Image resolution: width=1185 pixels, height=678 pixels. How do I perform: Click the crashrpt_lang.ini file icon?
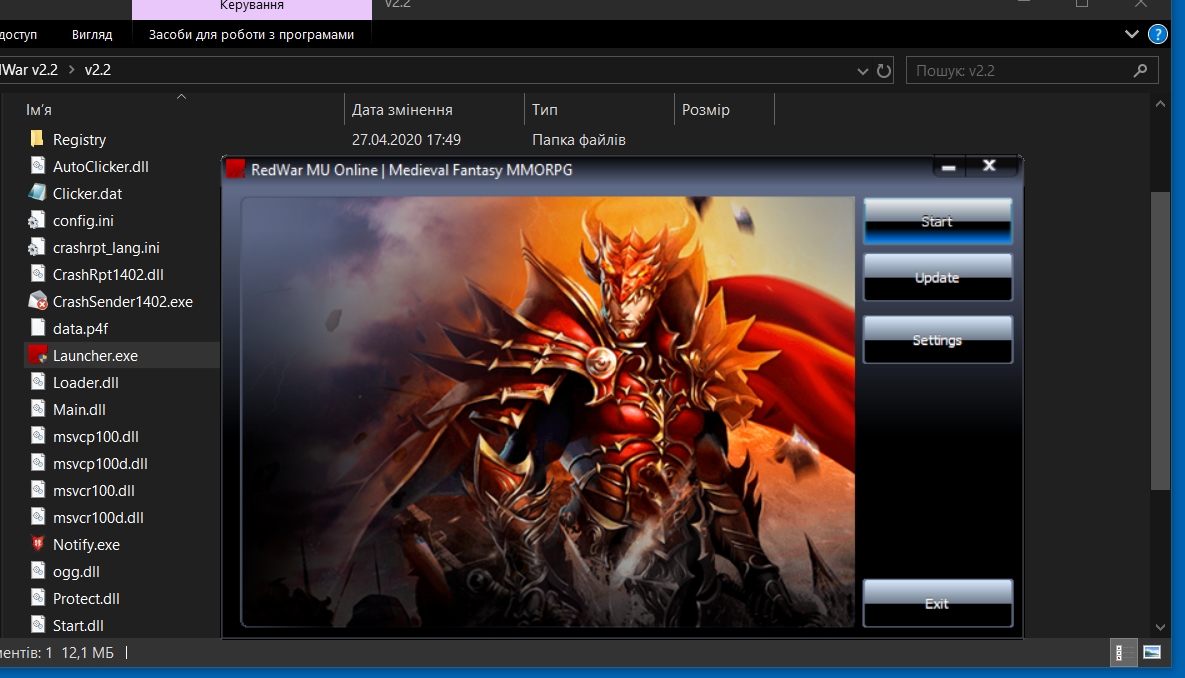click(x=36, y=247)
